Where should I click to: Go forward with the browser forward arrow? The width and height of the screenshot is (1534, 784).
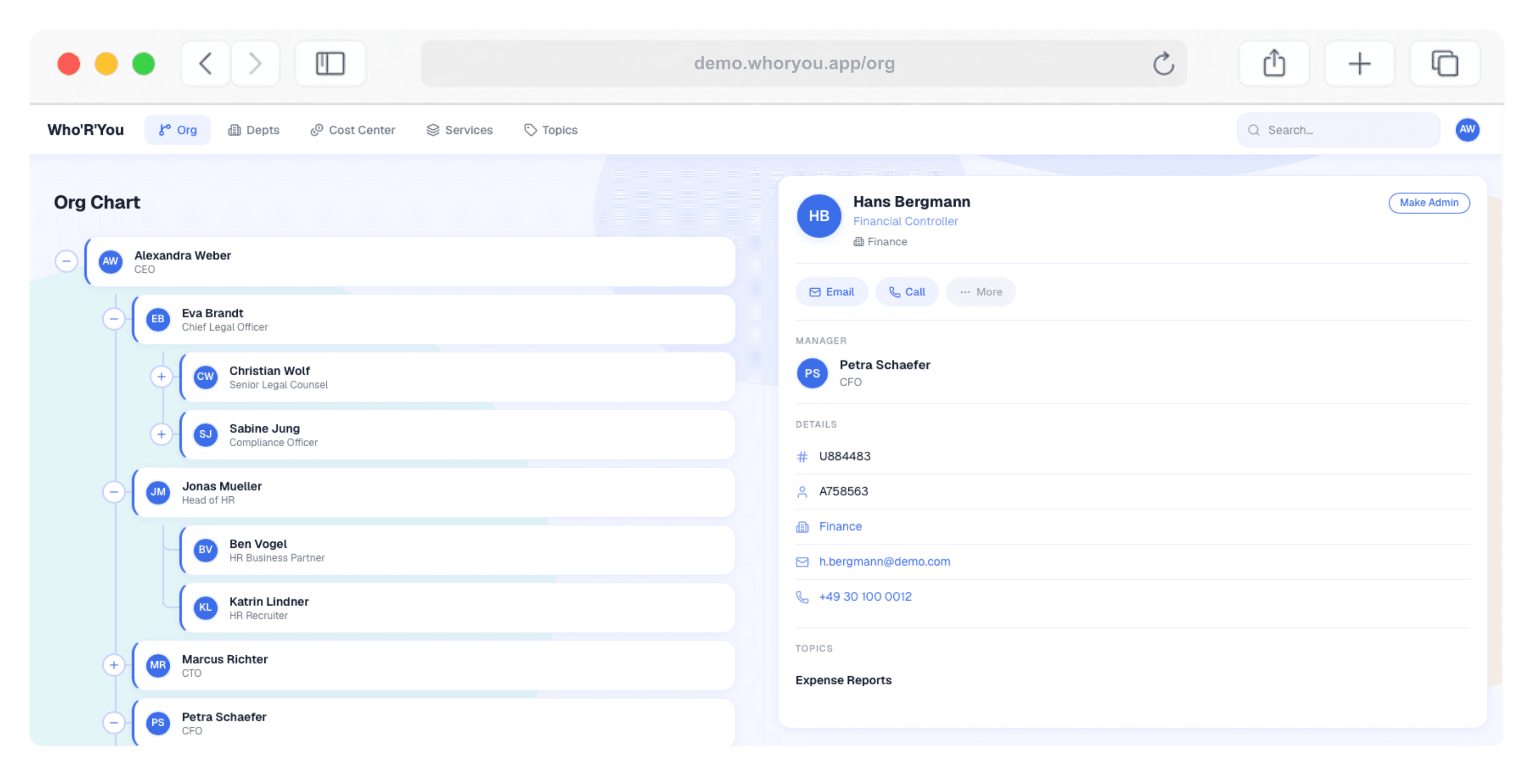point(256,63)
